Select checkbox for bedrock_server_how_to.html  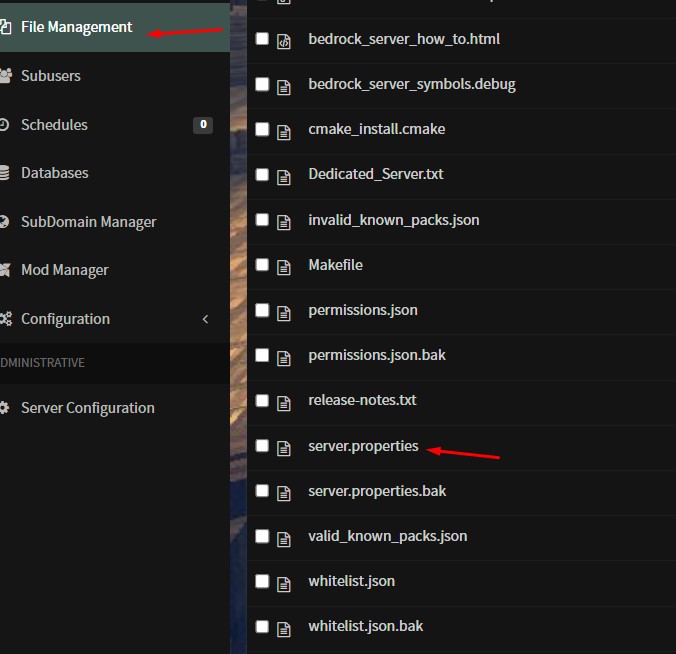point(262,39)
